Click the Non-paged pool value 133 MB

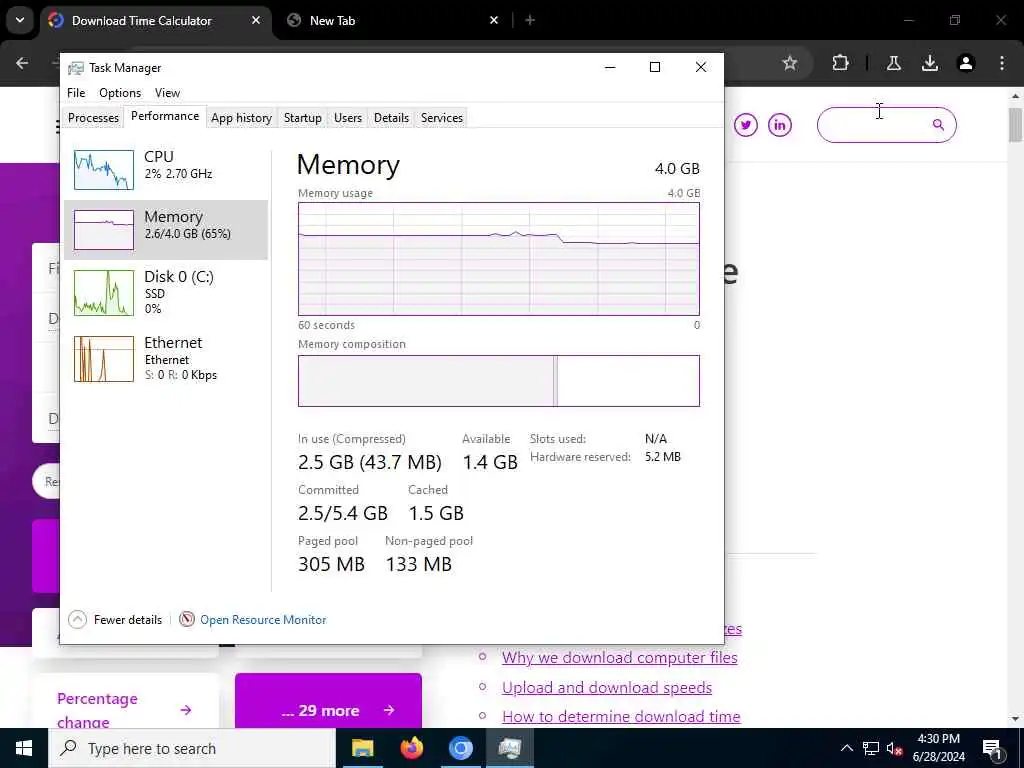click(x=419, y=564)
